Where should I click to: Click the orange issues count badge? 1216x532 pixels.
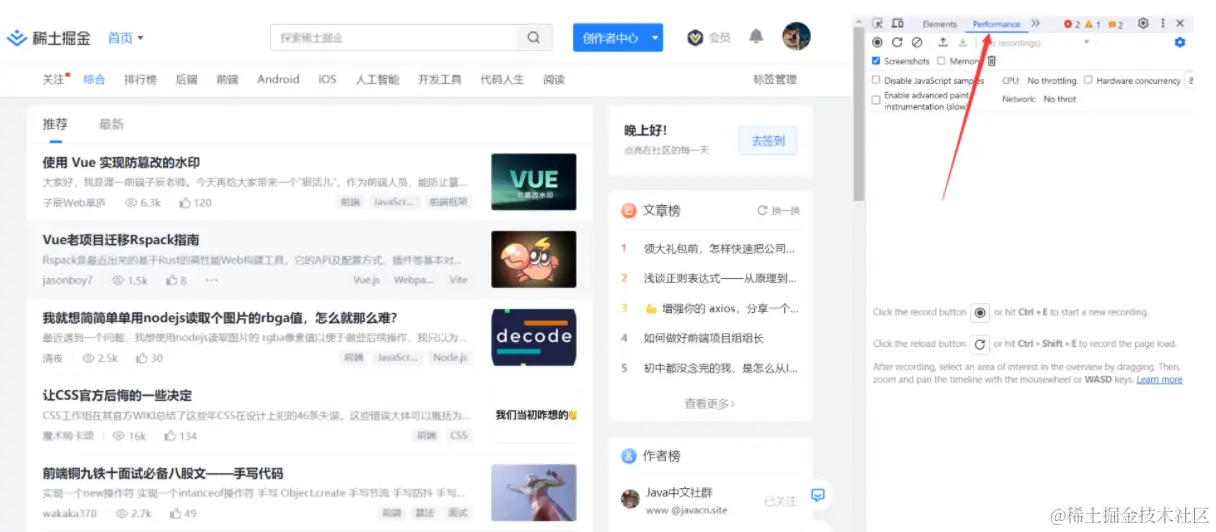(1115, 24)
